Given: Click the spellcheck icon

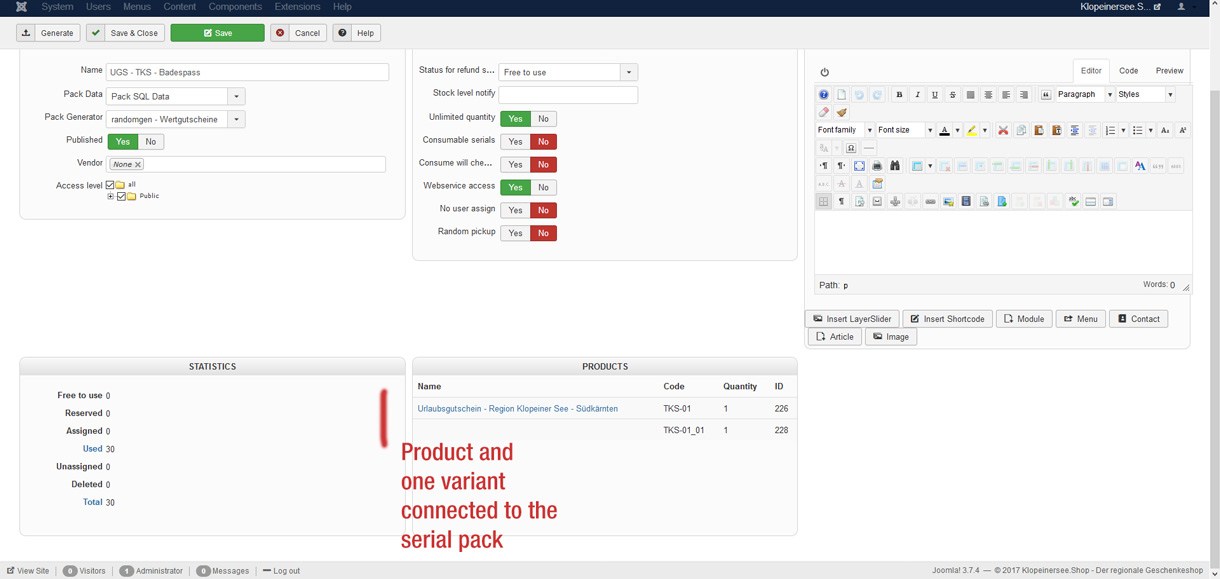Looking at the screenshot, I should (1073, 201).
